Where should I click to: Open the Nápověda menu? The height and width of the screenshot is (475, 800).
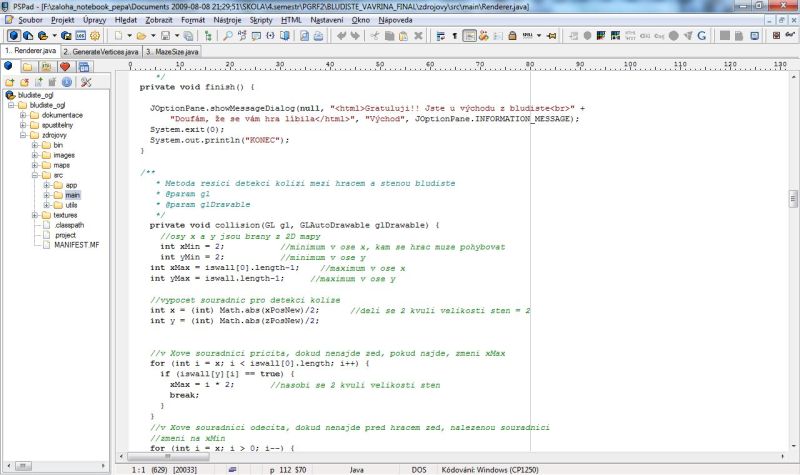pyautogui.click(x=395, y=20)
